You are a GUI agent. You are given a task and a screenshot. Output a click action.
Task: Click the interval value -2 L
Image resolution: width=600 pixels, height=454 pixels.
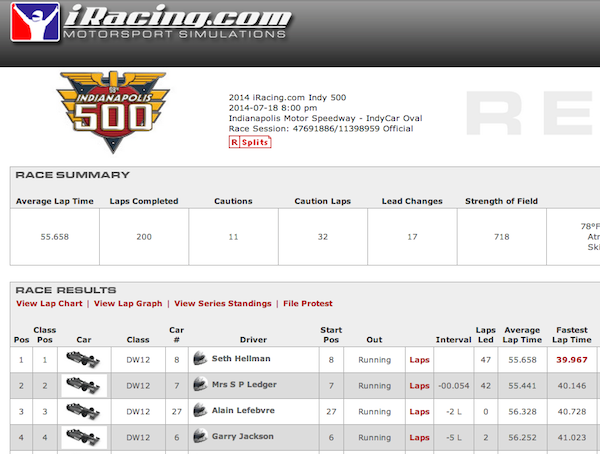pyautogui.click(x=454, y=412)
